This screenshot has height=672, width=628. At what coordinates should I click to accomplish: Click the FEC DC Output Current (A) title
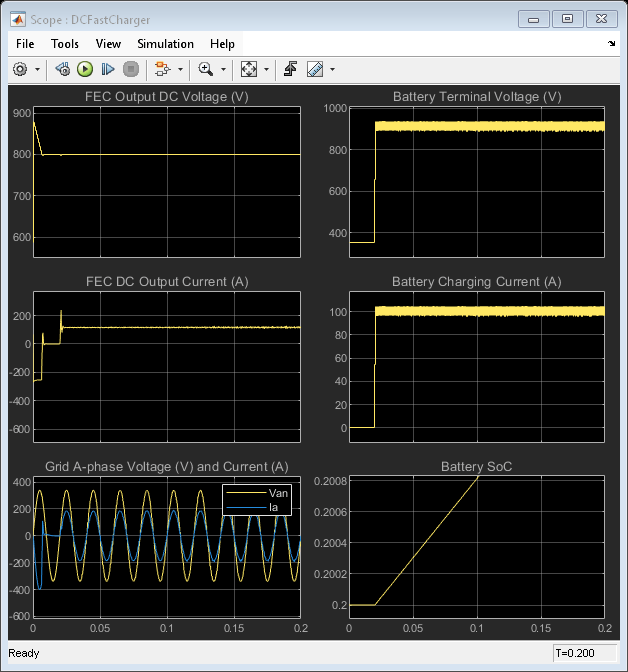[167, 282]
